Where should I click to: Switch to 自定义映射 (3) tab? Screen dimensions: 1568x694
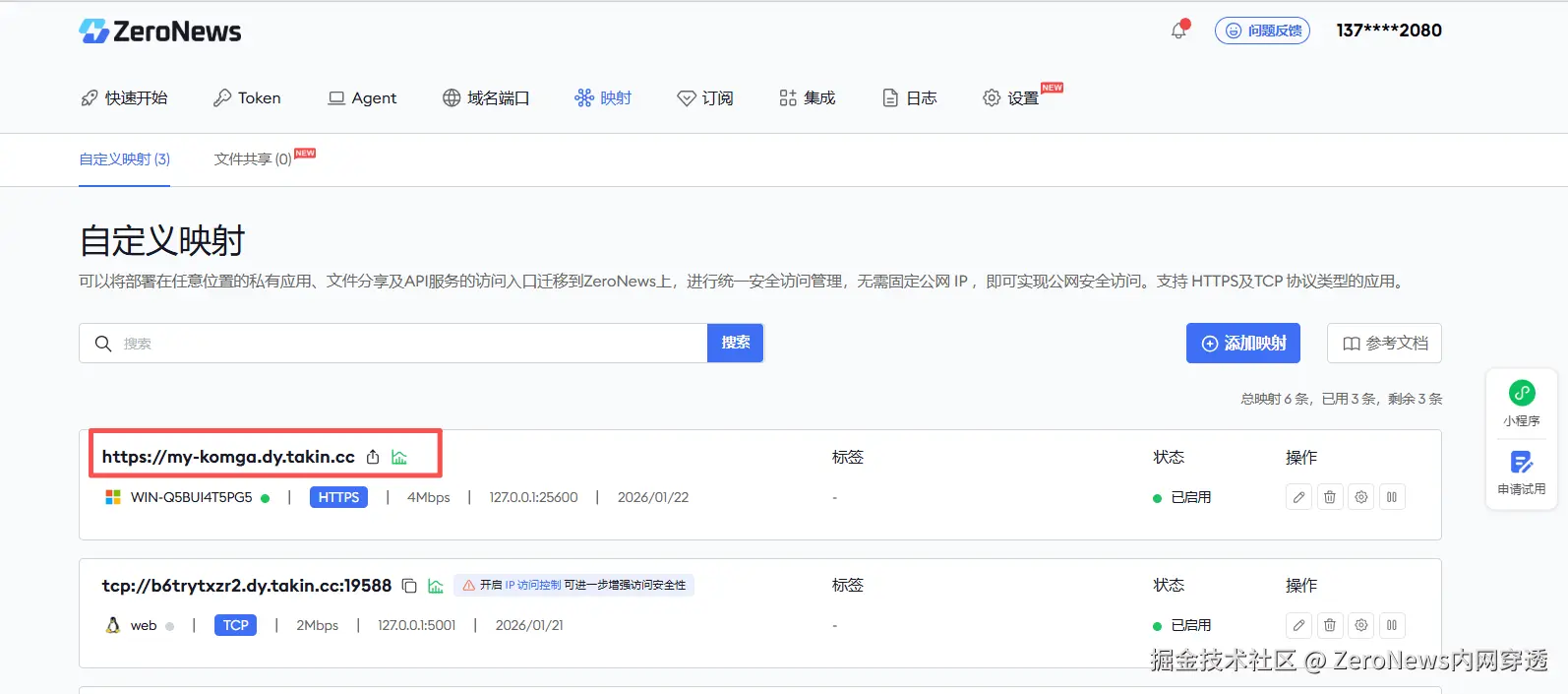pos(125,159)
